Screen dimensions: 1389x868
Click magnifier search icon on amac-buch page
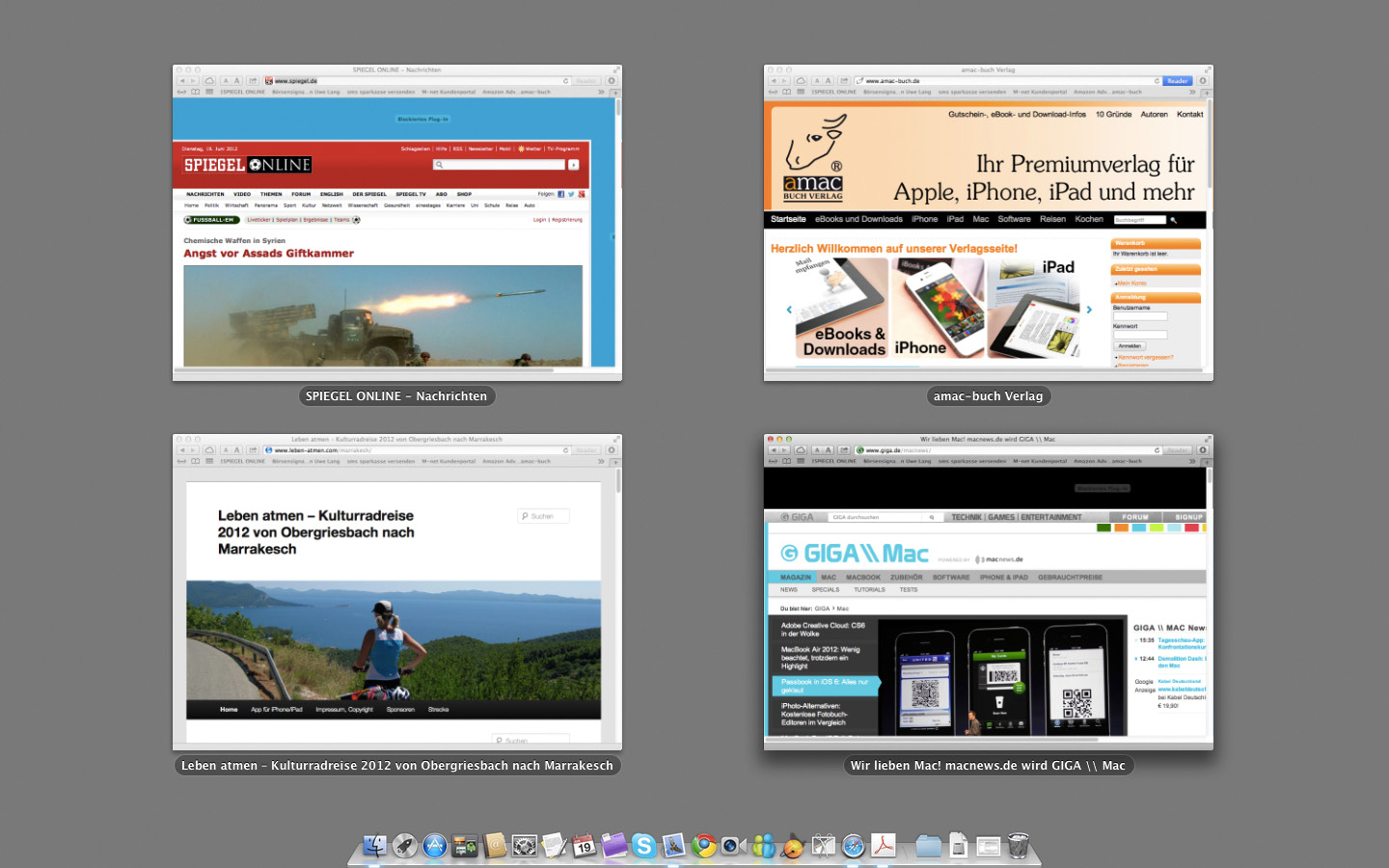point(1174,220)
